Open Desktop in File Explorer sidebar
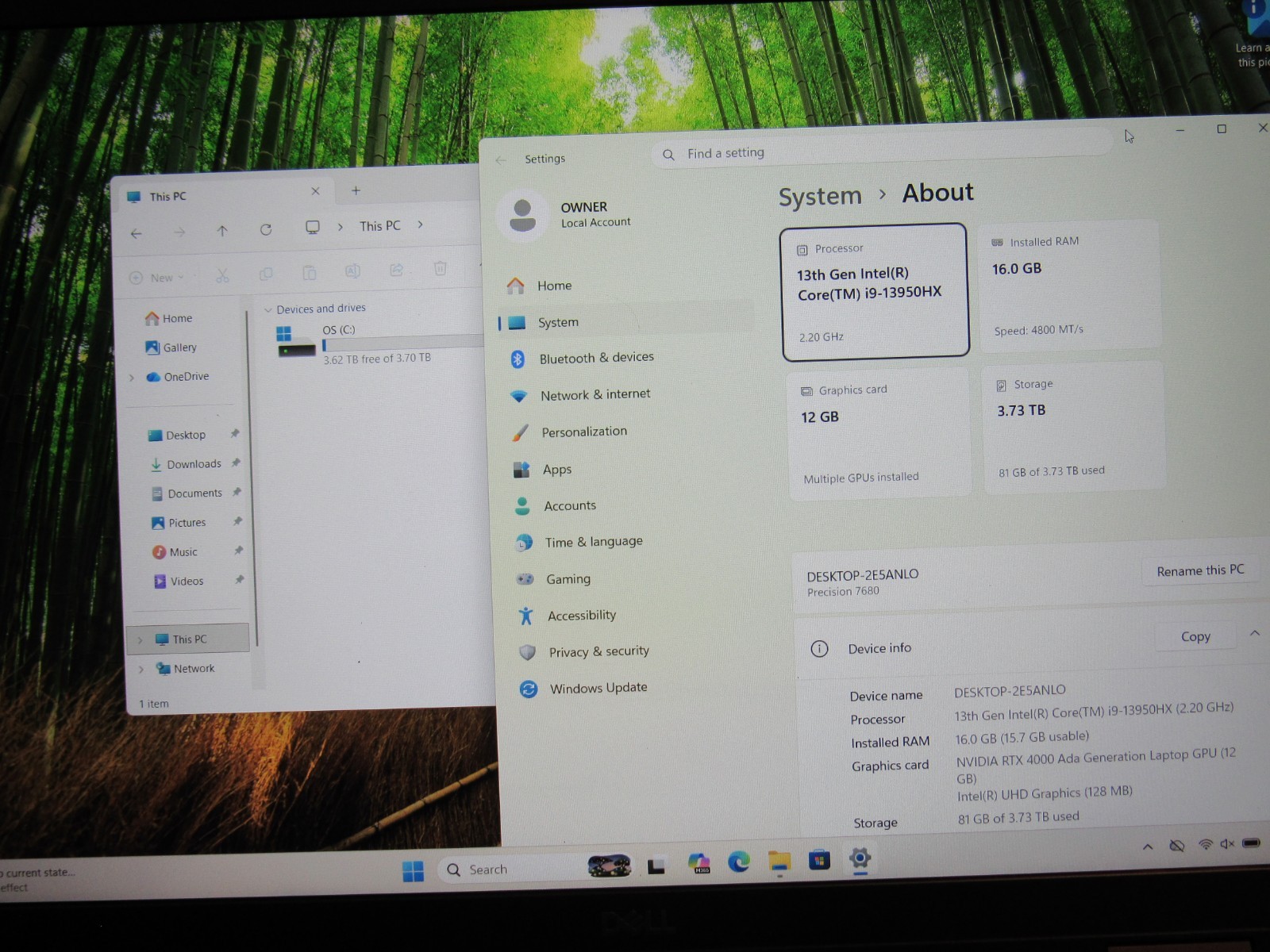This screenshot has width=1270, height=952. tap(177, 435)
